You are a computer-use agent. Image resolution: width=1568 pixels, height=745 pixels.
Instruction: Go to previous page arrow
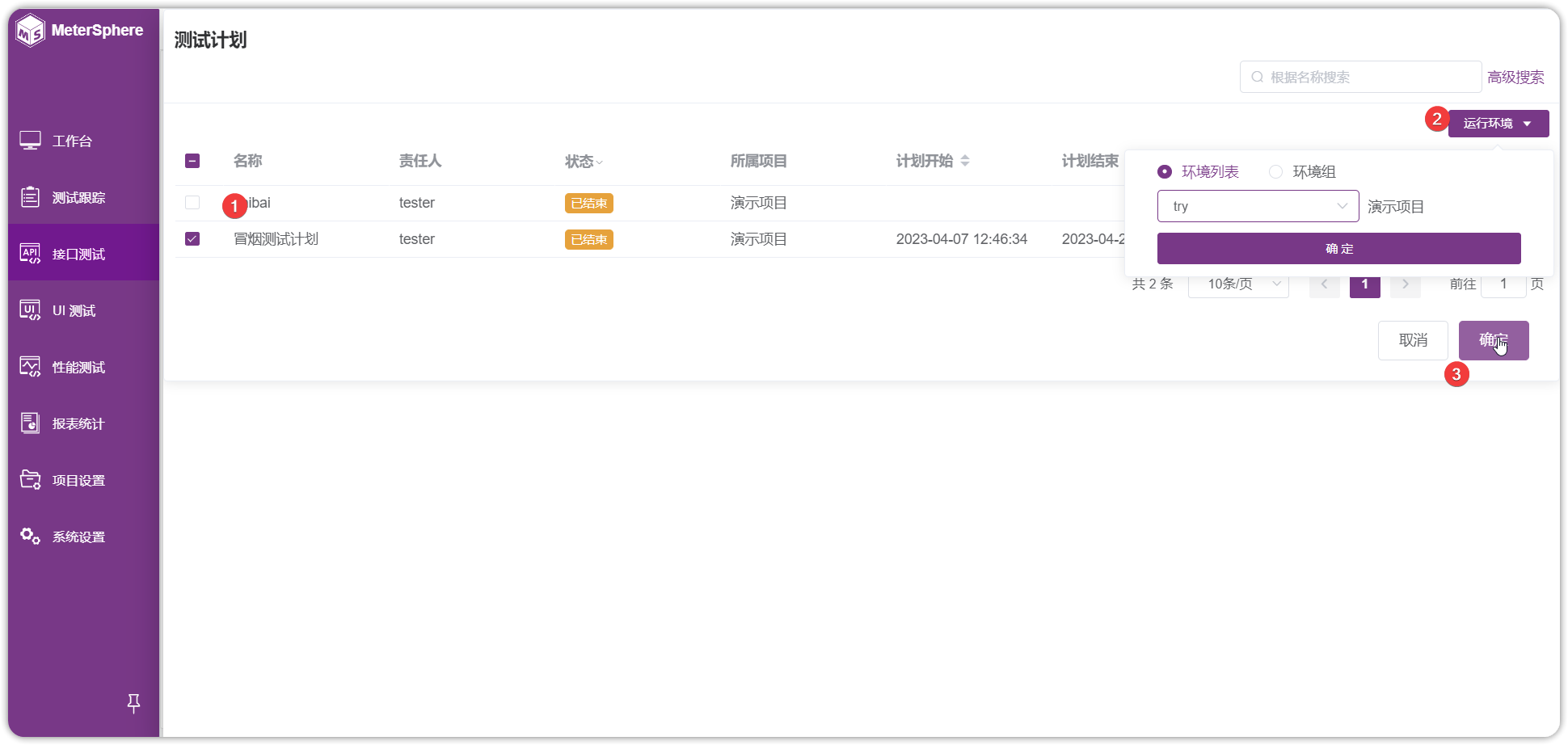(x=1324, y=284)
